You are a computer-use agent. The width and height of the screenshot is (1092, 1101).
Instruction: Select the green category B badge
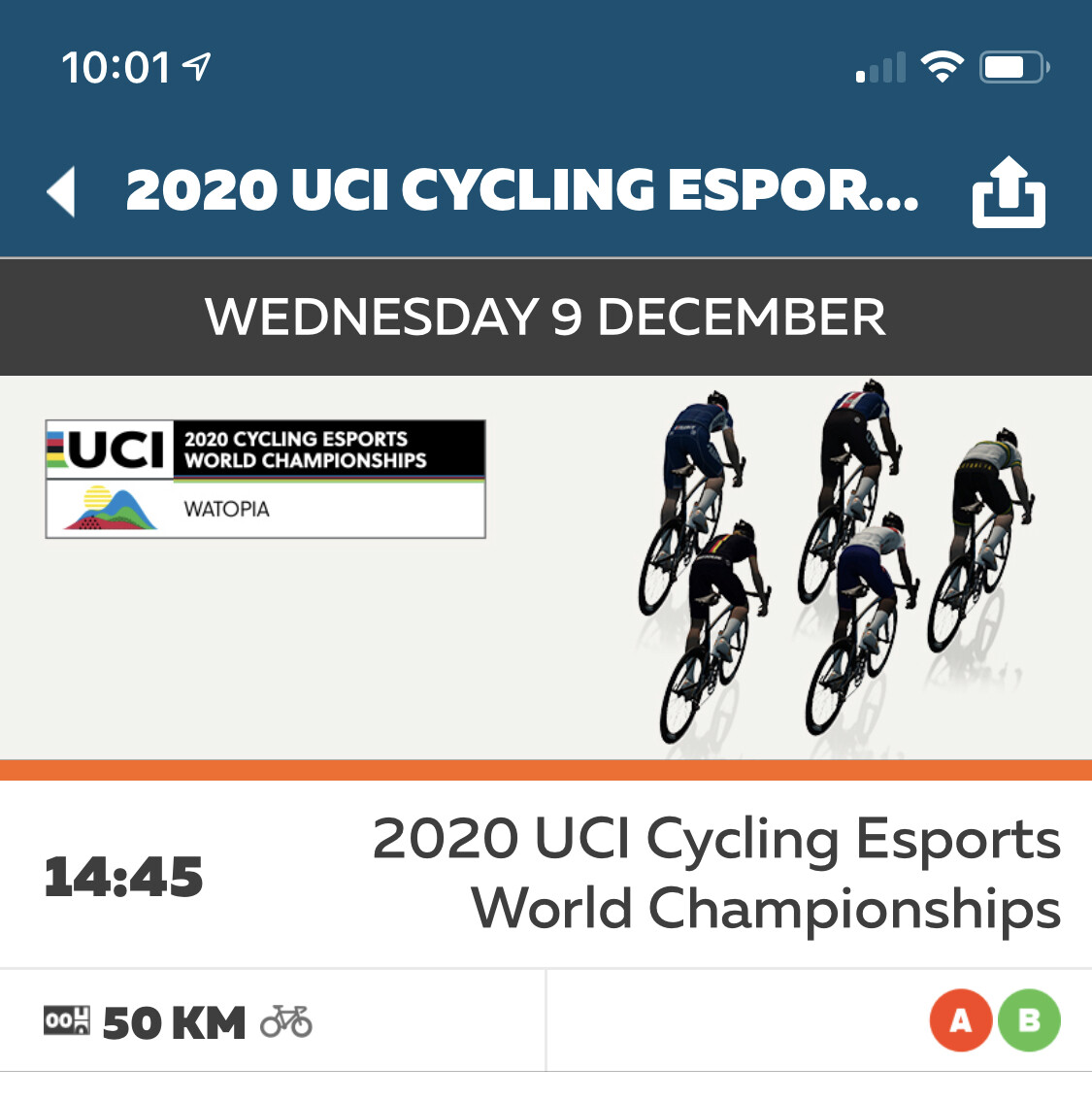(1029, 1020)
